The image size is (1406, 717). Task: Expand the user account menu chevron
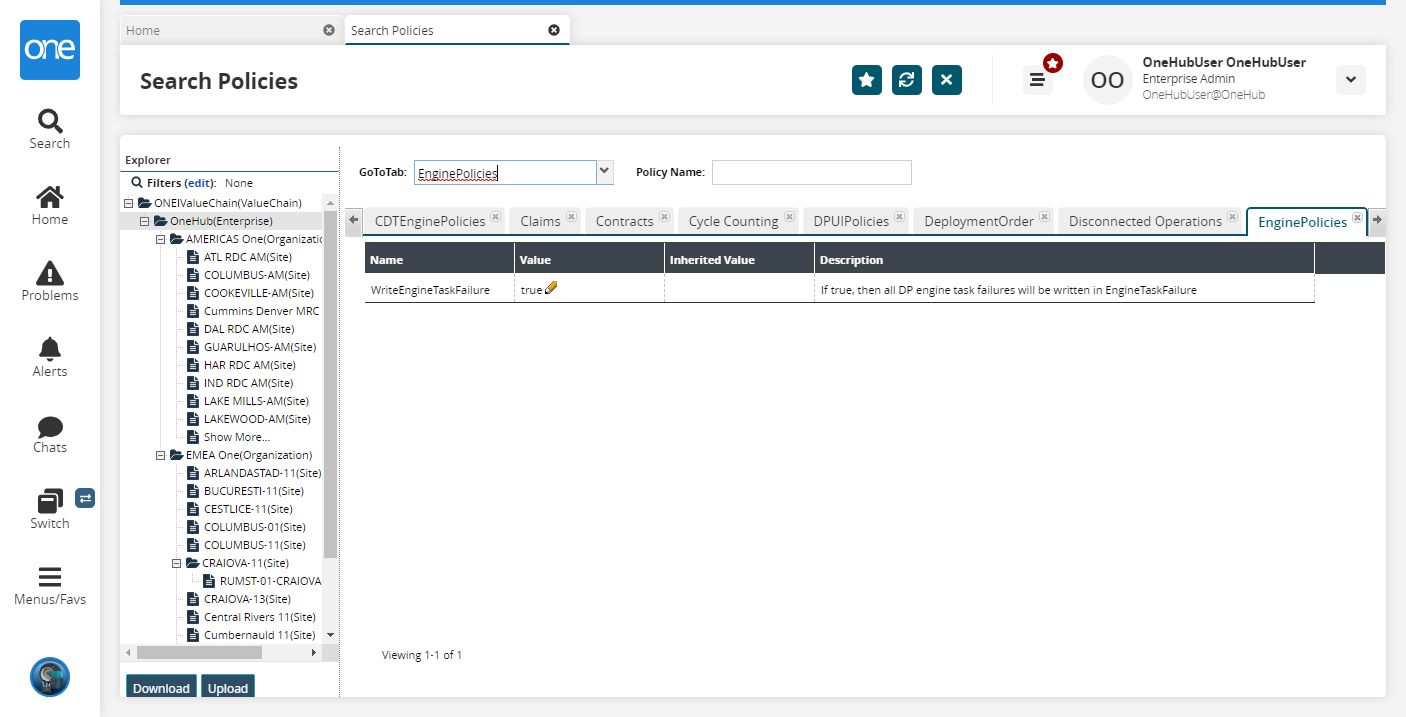pos(1350,80)
